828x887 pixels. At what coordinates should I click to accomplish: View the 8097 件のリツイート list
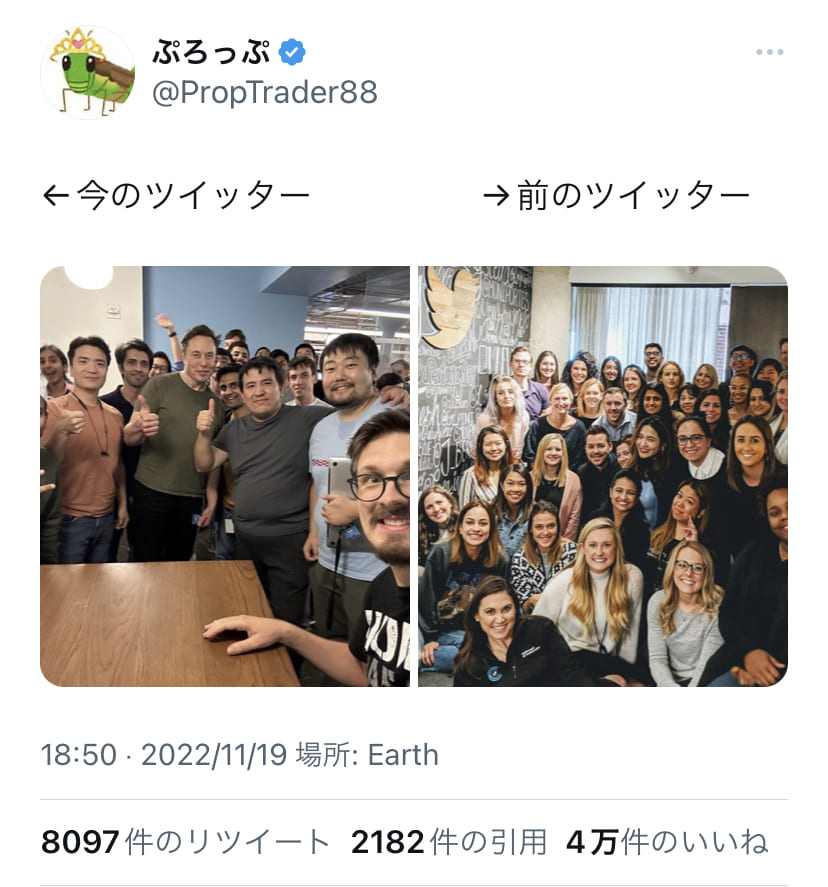point(186,842)
